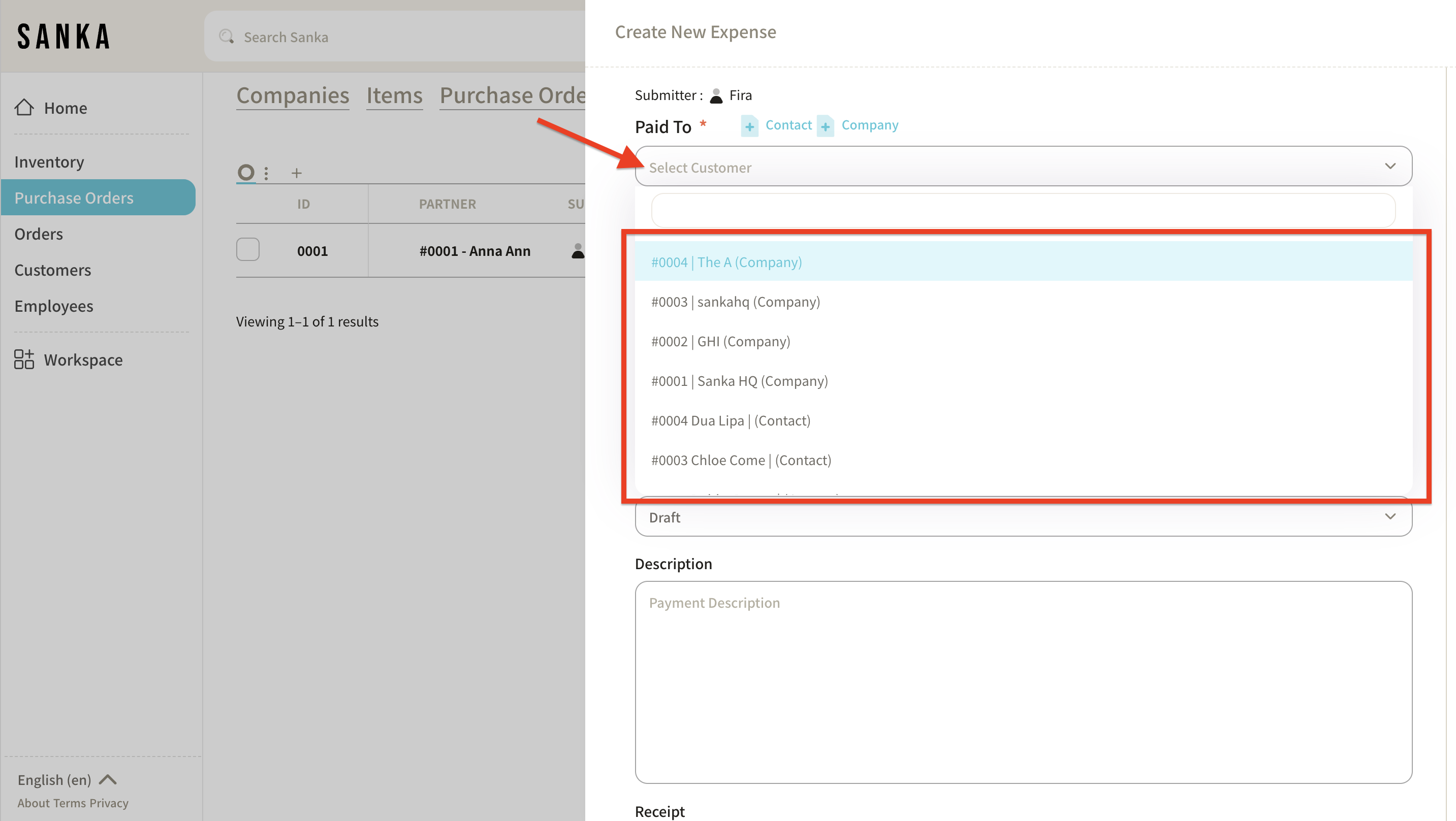
Task: Select #0003 sankahq (Company) option
Action: (735, 302)
